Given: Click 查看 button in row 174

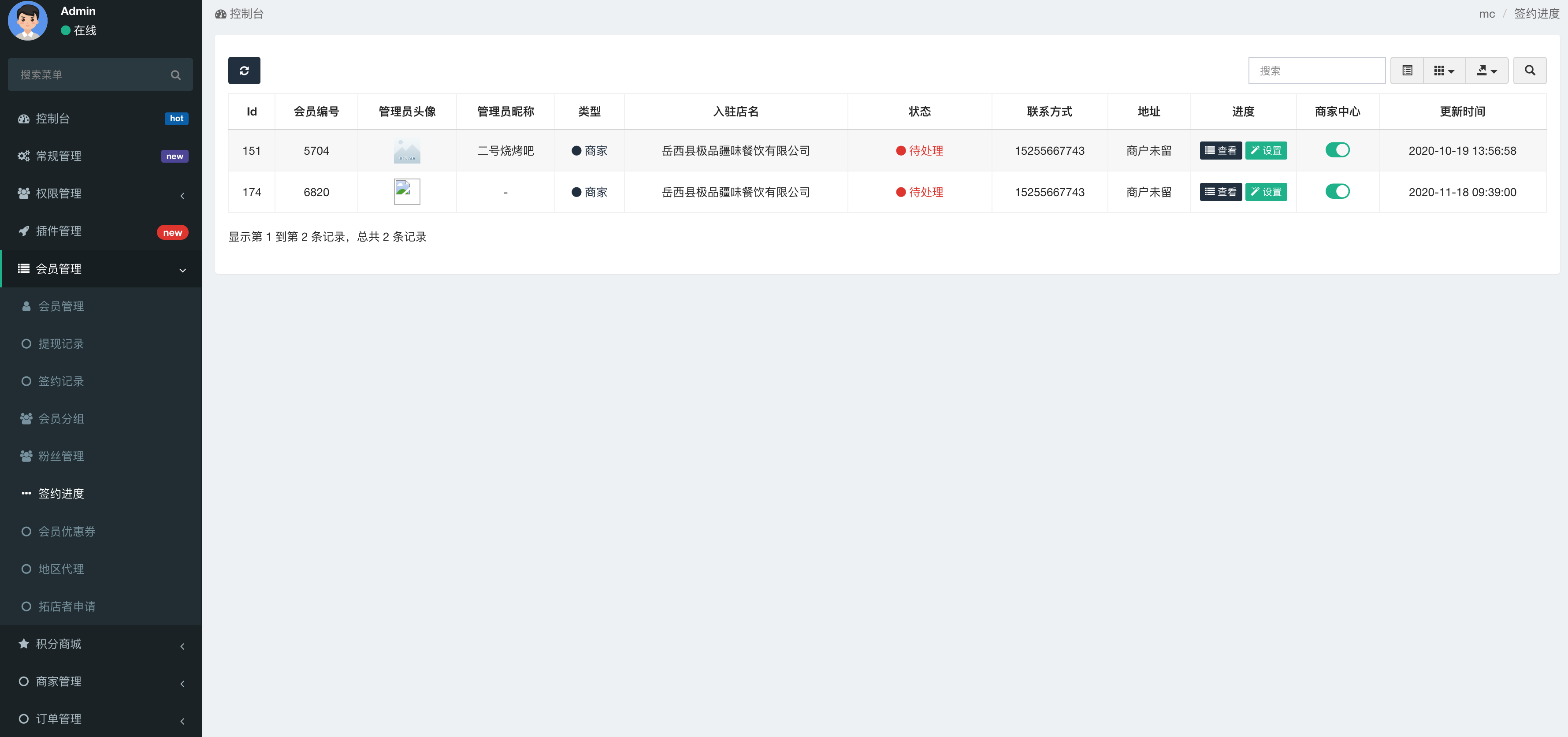Looking at the screenshot, I should [x=1220, y=192].
